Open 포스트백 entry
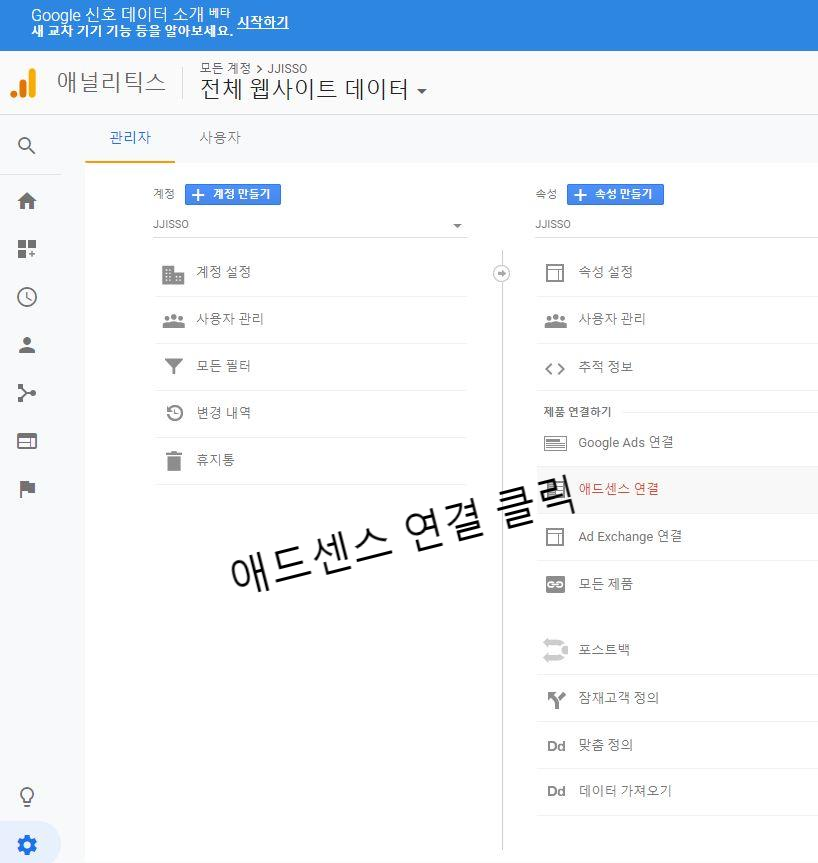 [x=677, y=651]
